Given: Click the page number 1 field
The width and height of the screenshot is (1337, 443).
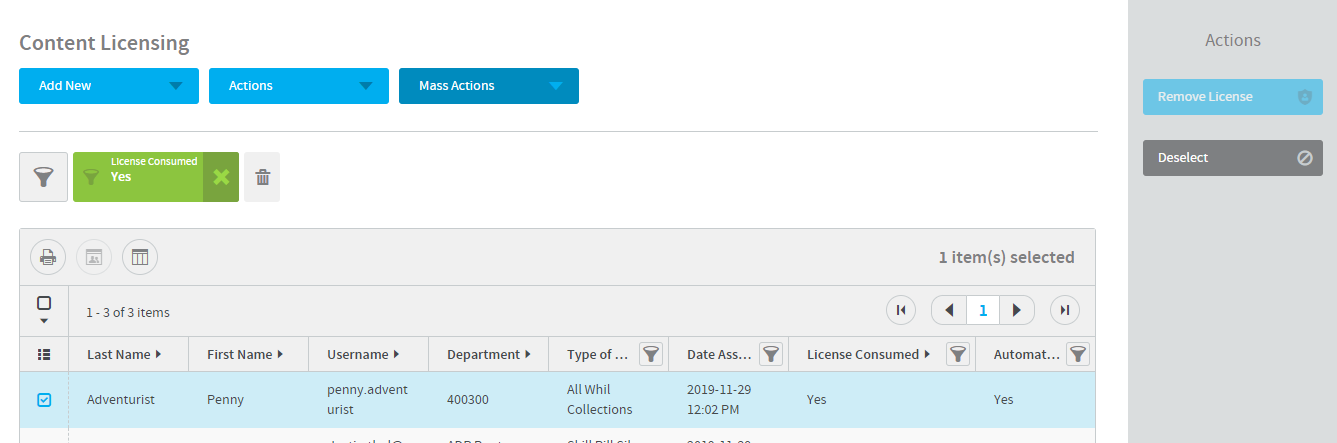Looking at the screenshot, I should click(x=983, y=310).
